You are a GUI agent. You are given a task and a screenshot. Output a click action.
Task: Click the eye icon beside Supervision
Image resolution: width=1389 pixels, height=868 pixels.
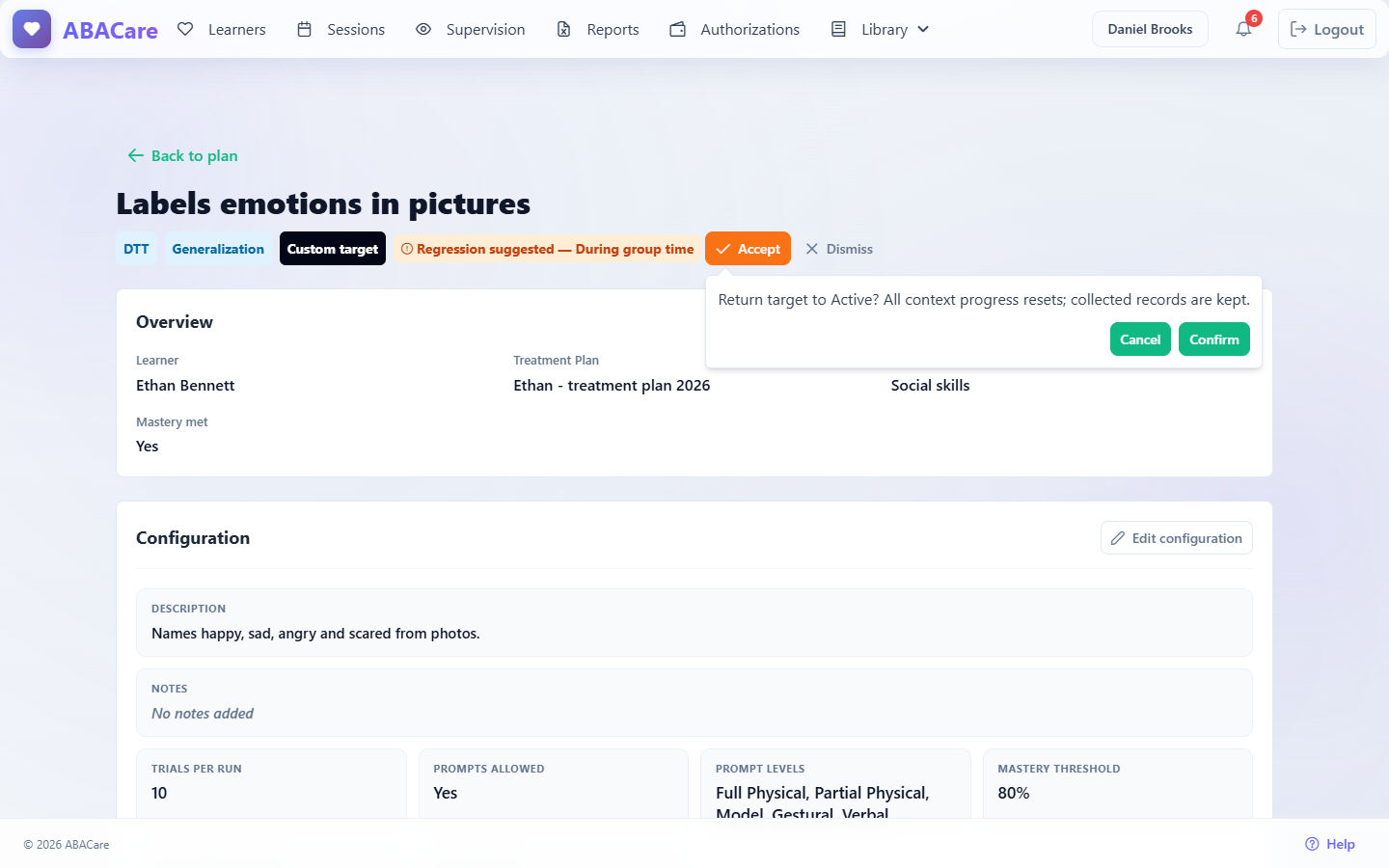[423, 29]
